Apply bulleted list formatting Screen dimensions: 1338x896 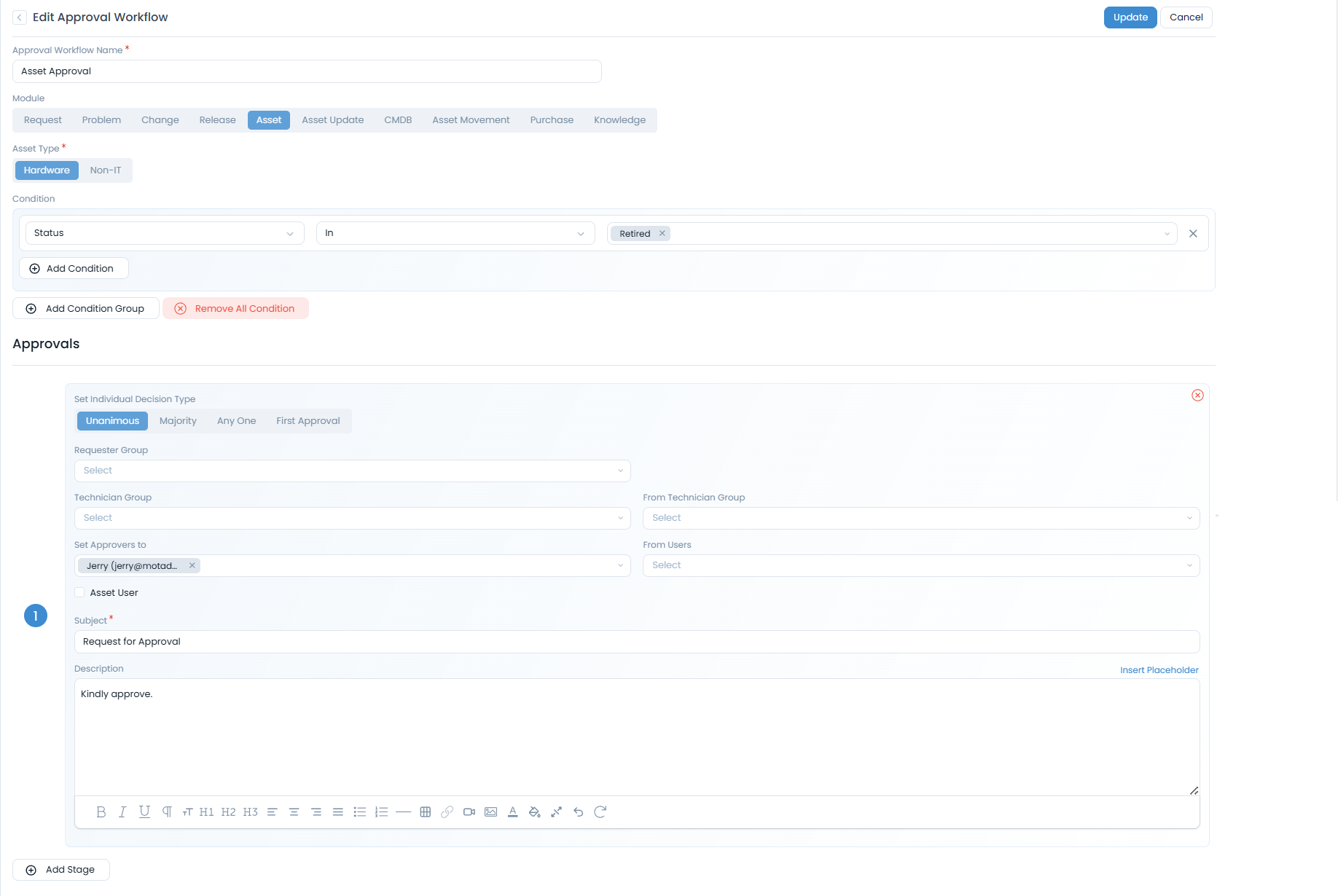click(x=360, y=811)
